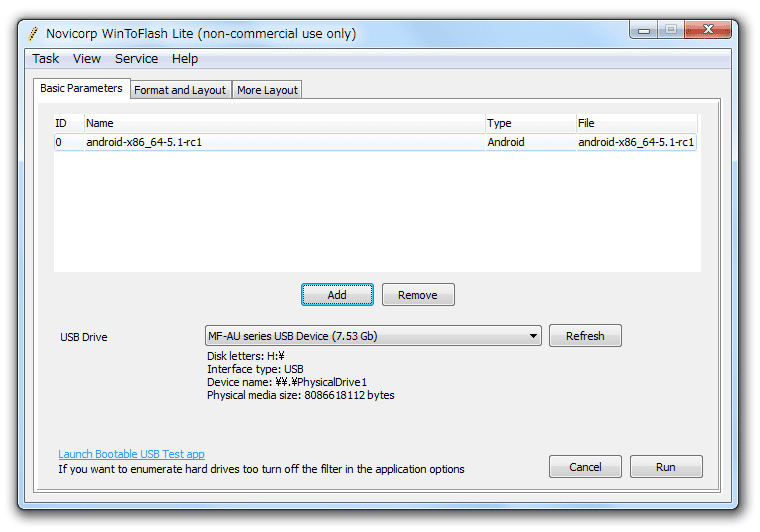This screenshot has width=760, height=532.
Task: Click the Run button
Action: click(x=666, y=467)
